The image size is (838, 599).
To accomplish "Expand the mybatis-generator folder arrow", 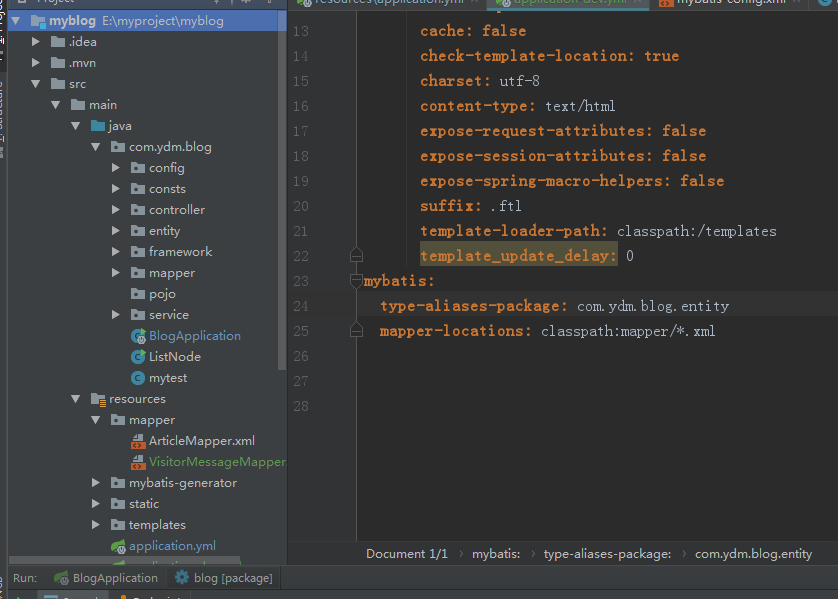I will click(96, 483).
